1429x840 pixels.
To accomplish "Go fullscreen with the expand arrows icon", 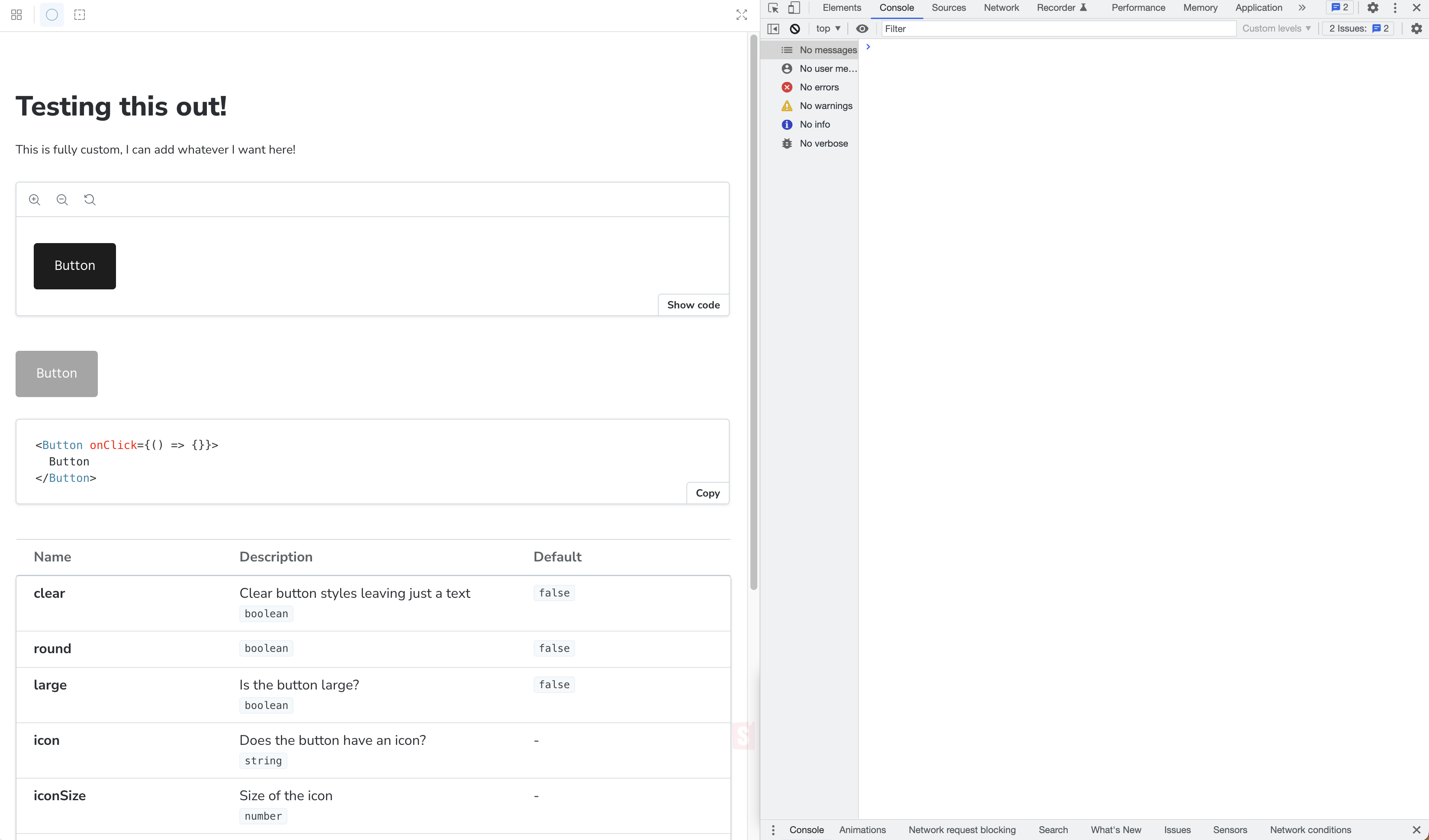I will 742,15.
